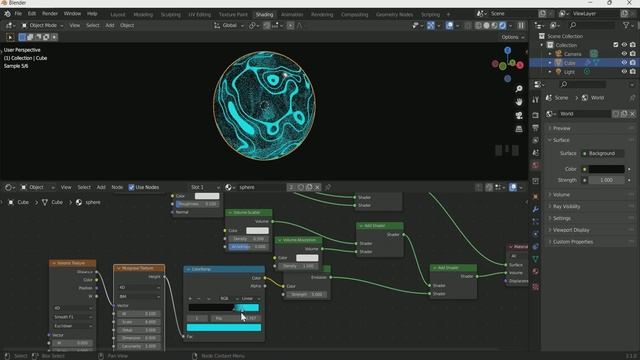Toggle viewport gizmo display button
Image resolution: width=640 pixels, height=360 pixels.
(431, 25)
